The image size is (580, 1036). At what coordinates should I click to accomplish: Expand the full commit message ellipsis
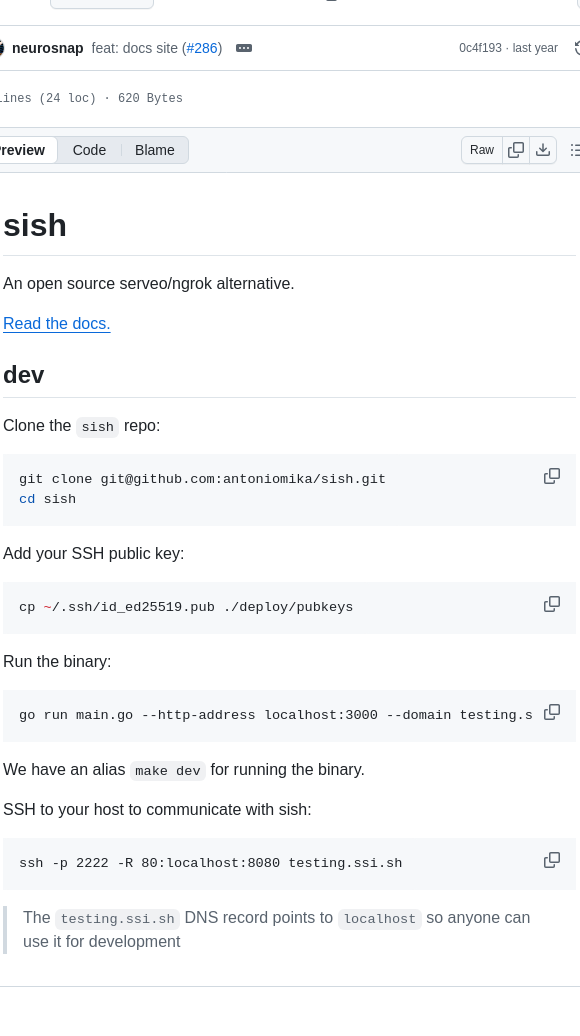pyautogui.click(x=243, y=48)
